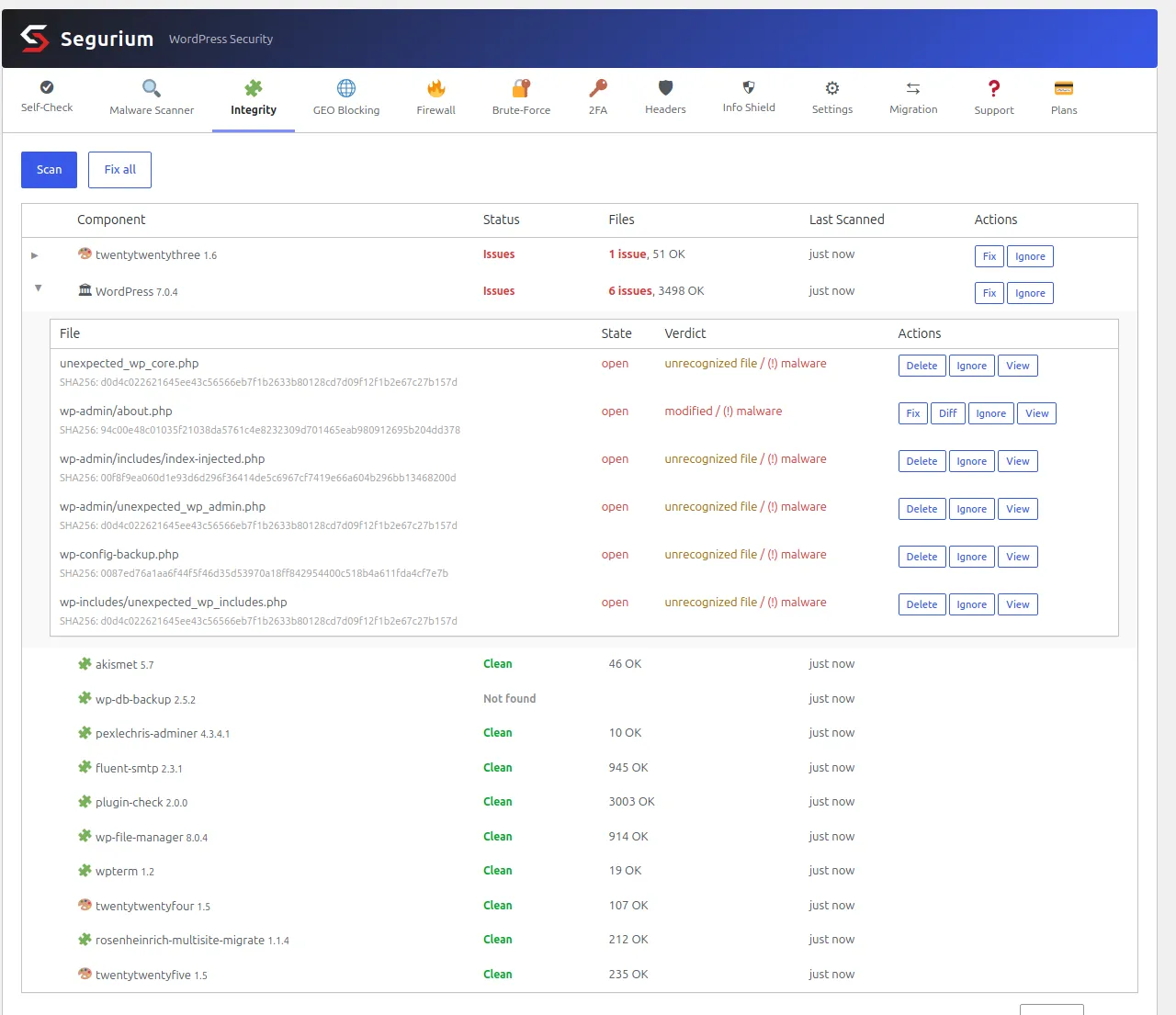This screenshot has height=1015, width=1176.
Task: Click the 'WordPress Security' header subtitle
Action: coord(220,39)
